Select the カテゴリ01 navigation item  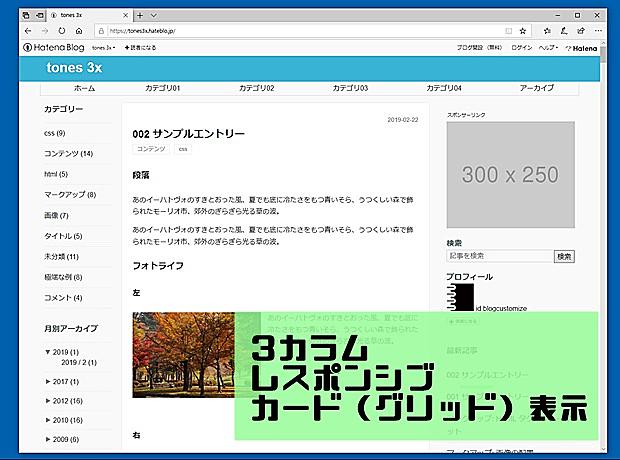162,88
